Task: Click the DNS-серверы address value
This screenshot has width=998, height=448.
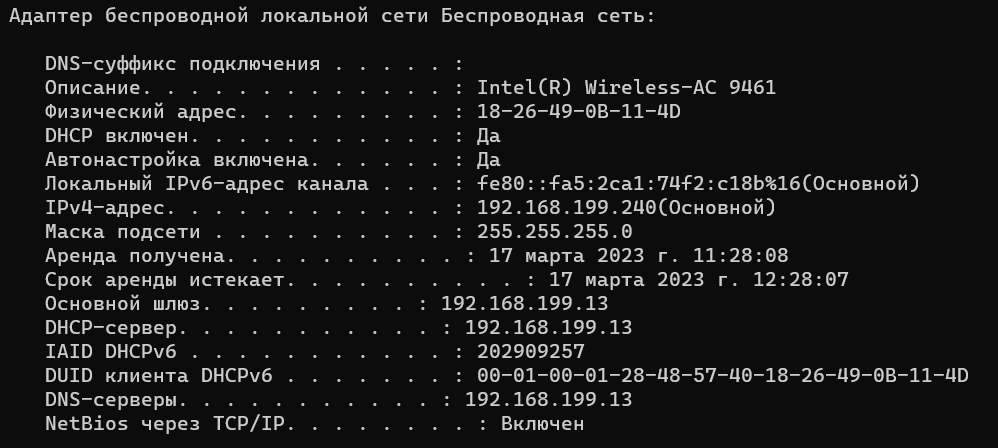Action: click(x=549, y=400)
